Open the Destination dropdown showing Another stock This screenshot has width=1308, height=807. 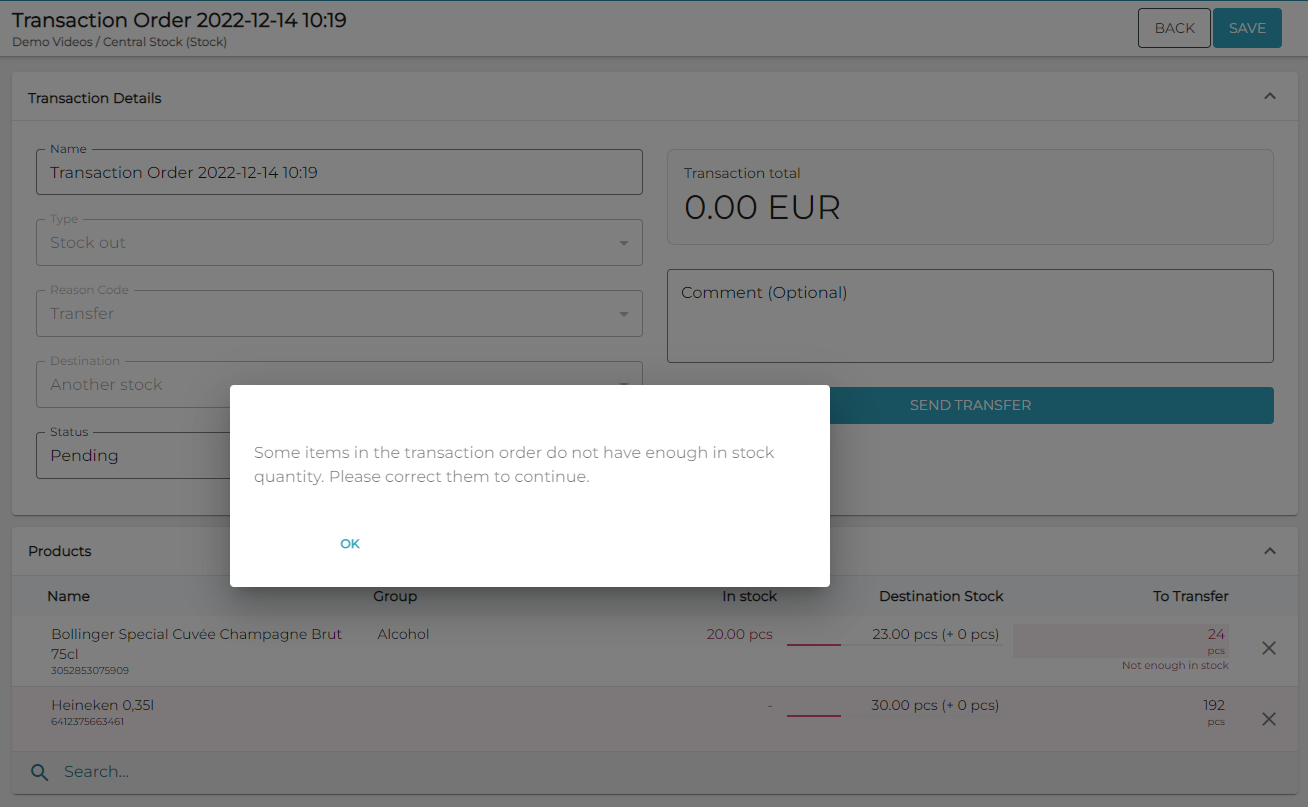click(130, 385)
